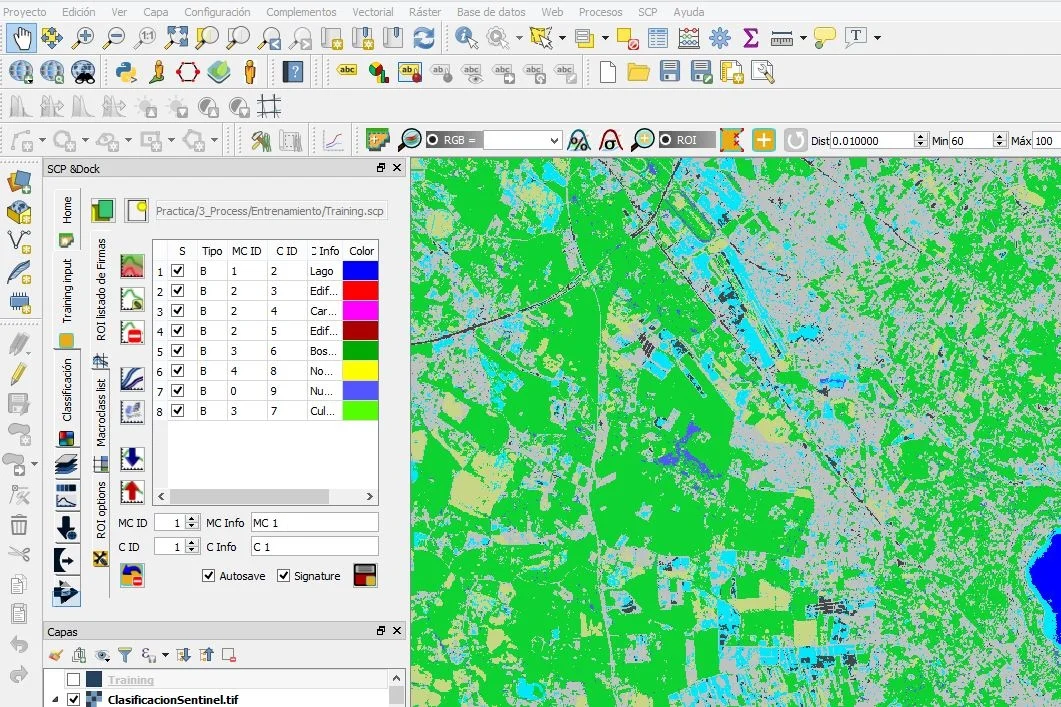Click the SCP redo ROI icon
Screen dimensions: 1061x707
click(x=796, y=141)
